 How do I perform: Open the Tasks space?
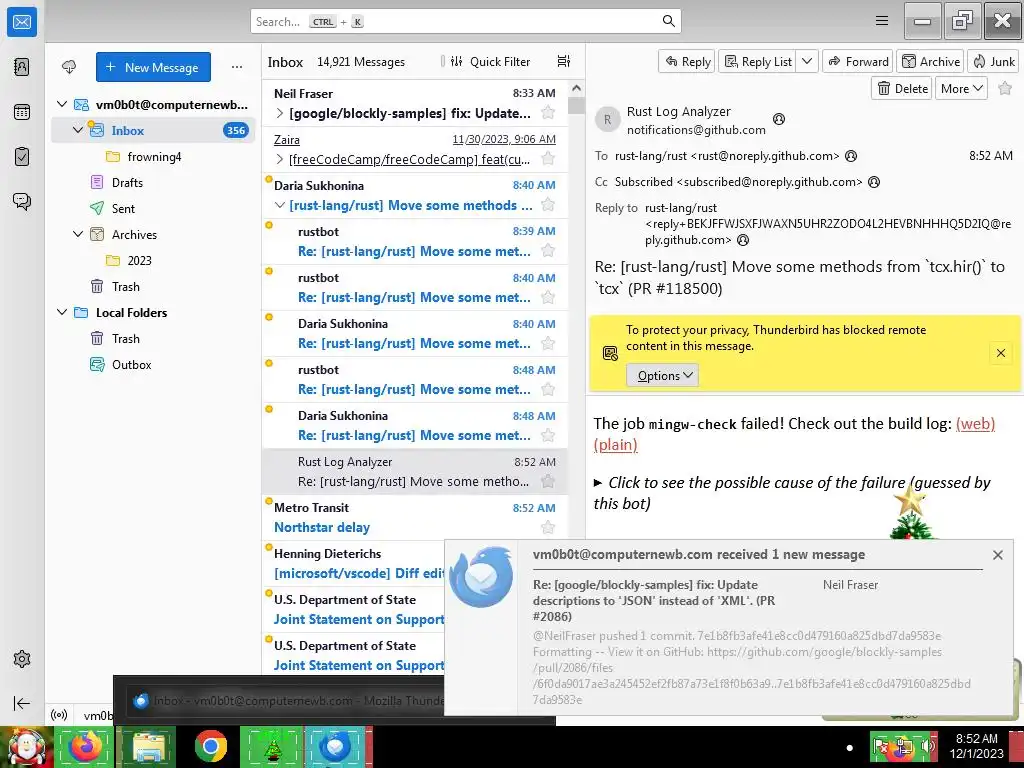22,157
